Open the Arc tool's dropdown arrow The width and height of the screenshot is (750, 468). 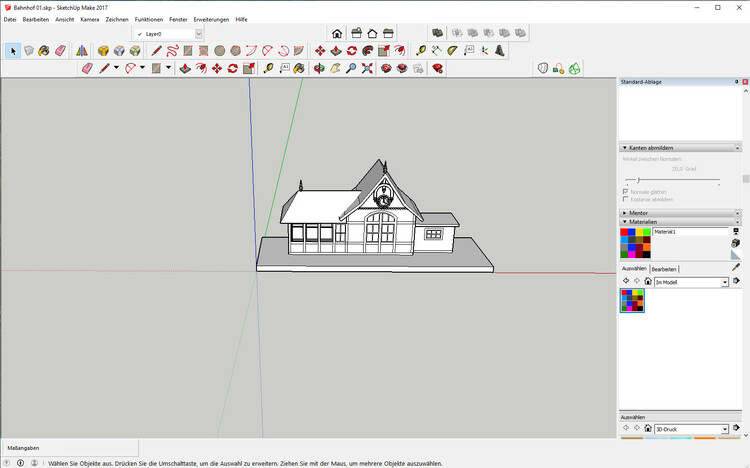coord(142,68)
